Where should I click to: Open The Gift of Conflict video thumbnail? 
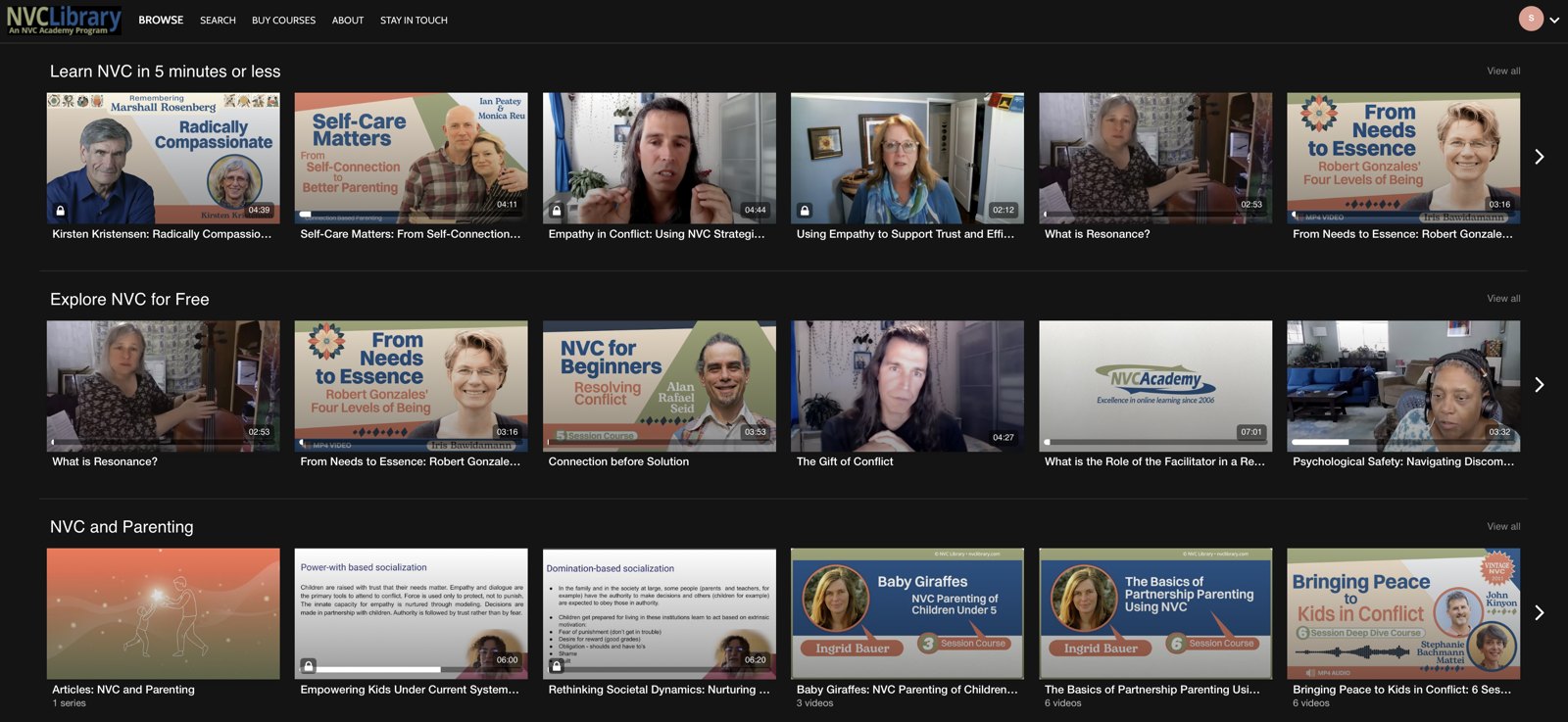coord(907,386)
